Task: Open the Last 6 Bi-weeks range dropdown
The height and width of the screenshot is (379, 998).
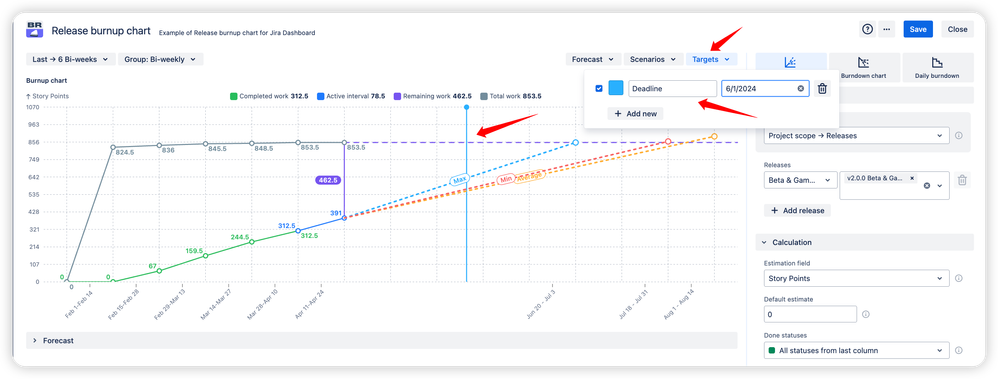Action: click(71, 59)
